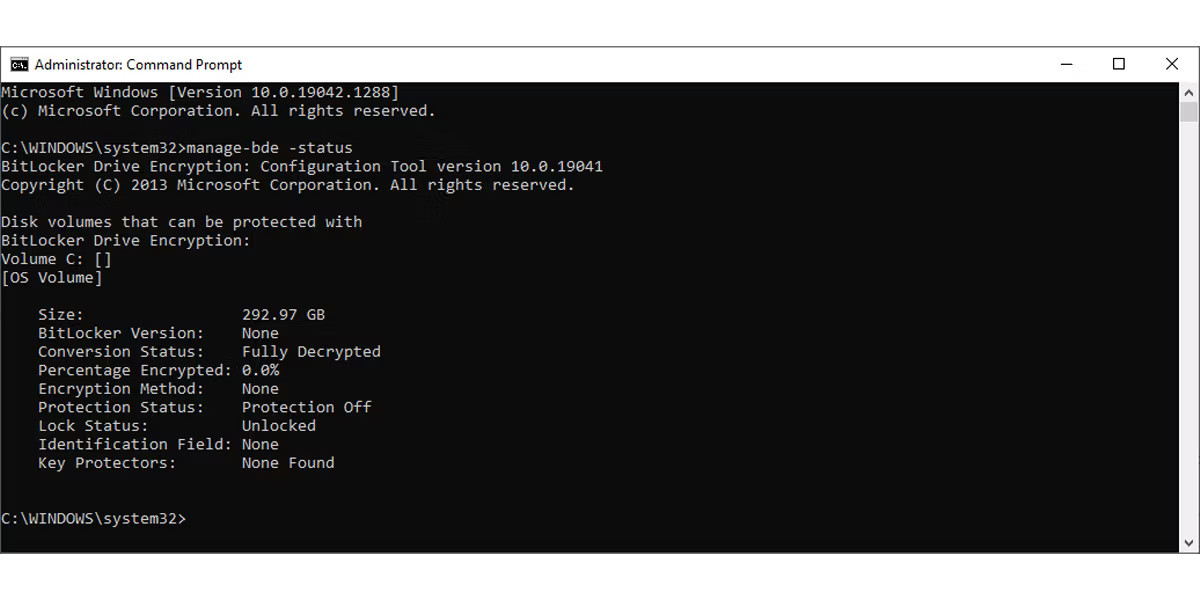This screenshot has height=600, width=1200.
Task: Click the minimize window icon
Action: pyautogui.click(x=1066, y=63)
